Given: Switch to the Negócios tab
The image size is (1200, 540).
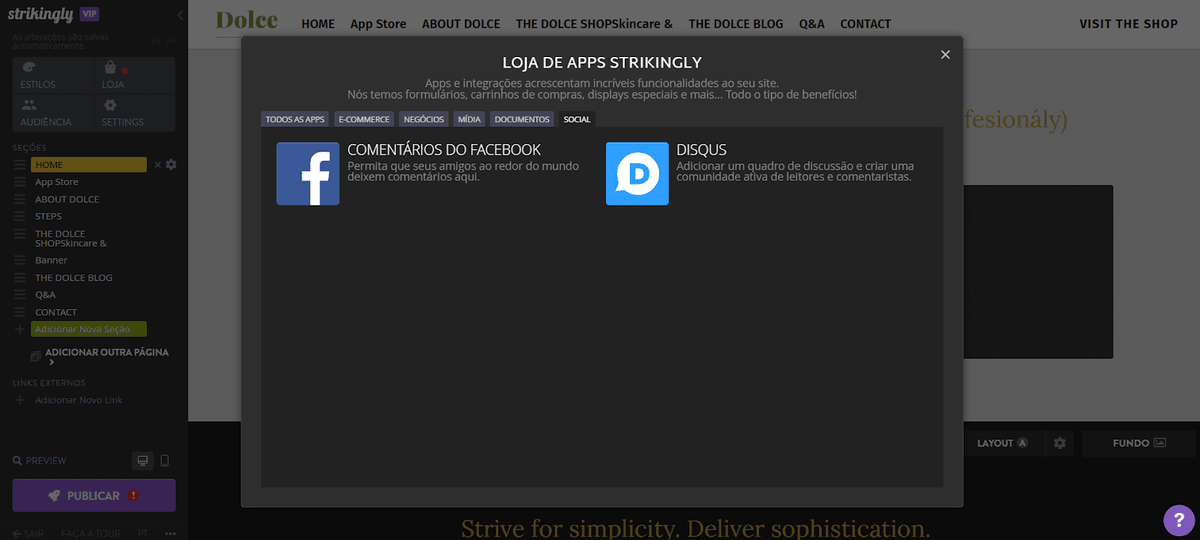Looking at the screenshot, I should tap(424, 119).
